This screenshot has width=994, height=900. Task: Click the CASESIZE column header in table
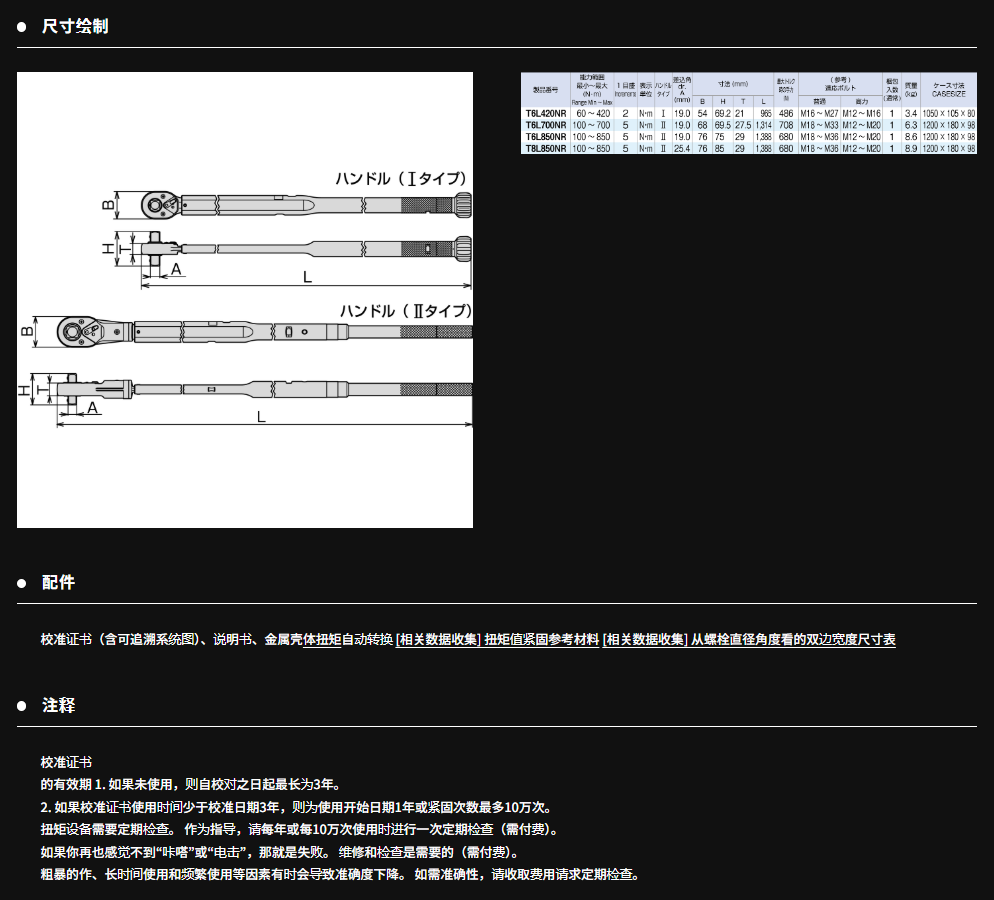[948, 90]
